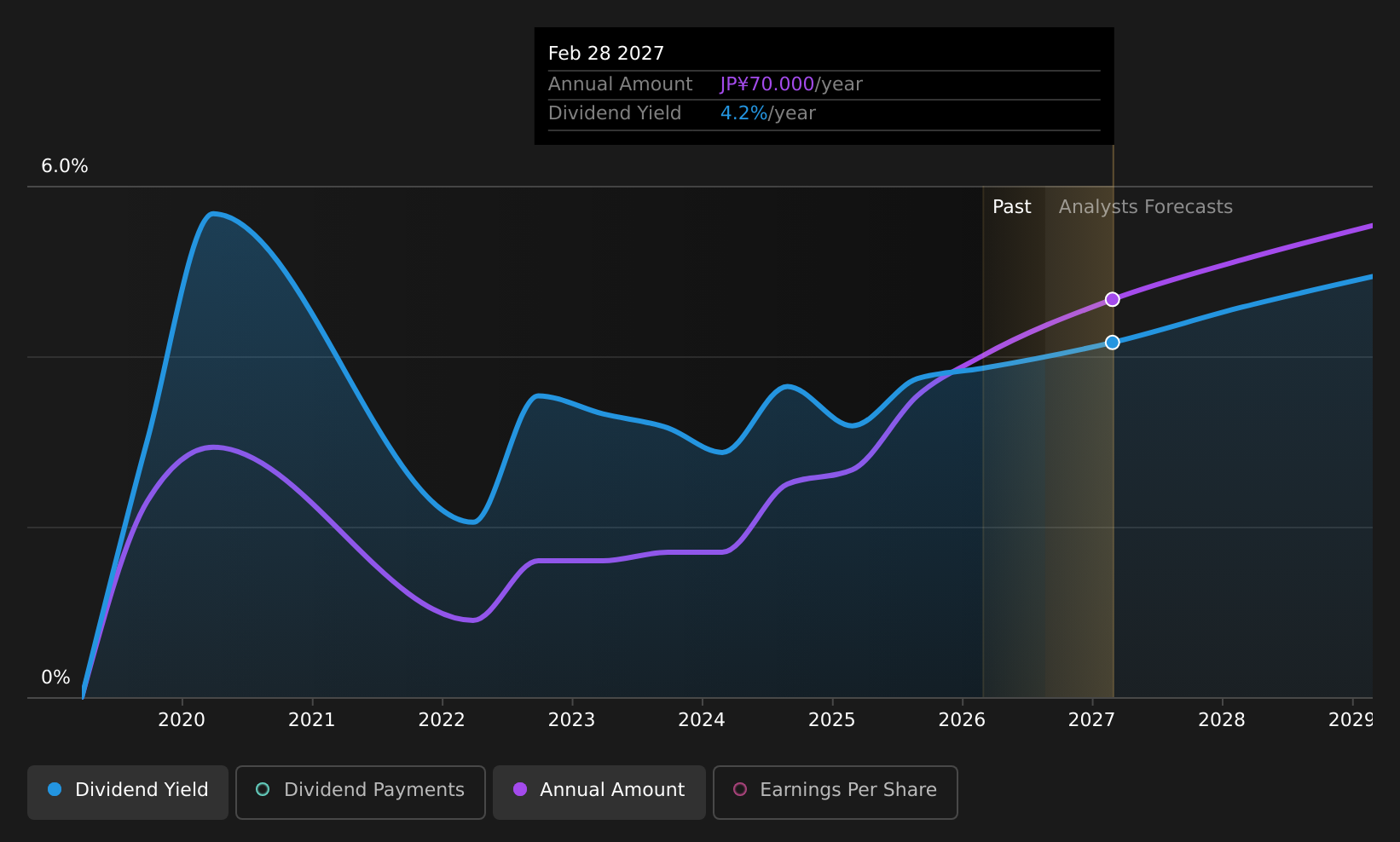Toggle the Dividend Yield series

[x=128, y=793]
